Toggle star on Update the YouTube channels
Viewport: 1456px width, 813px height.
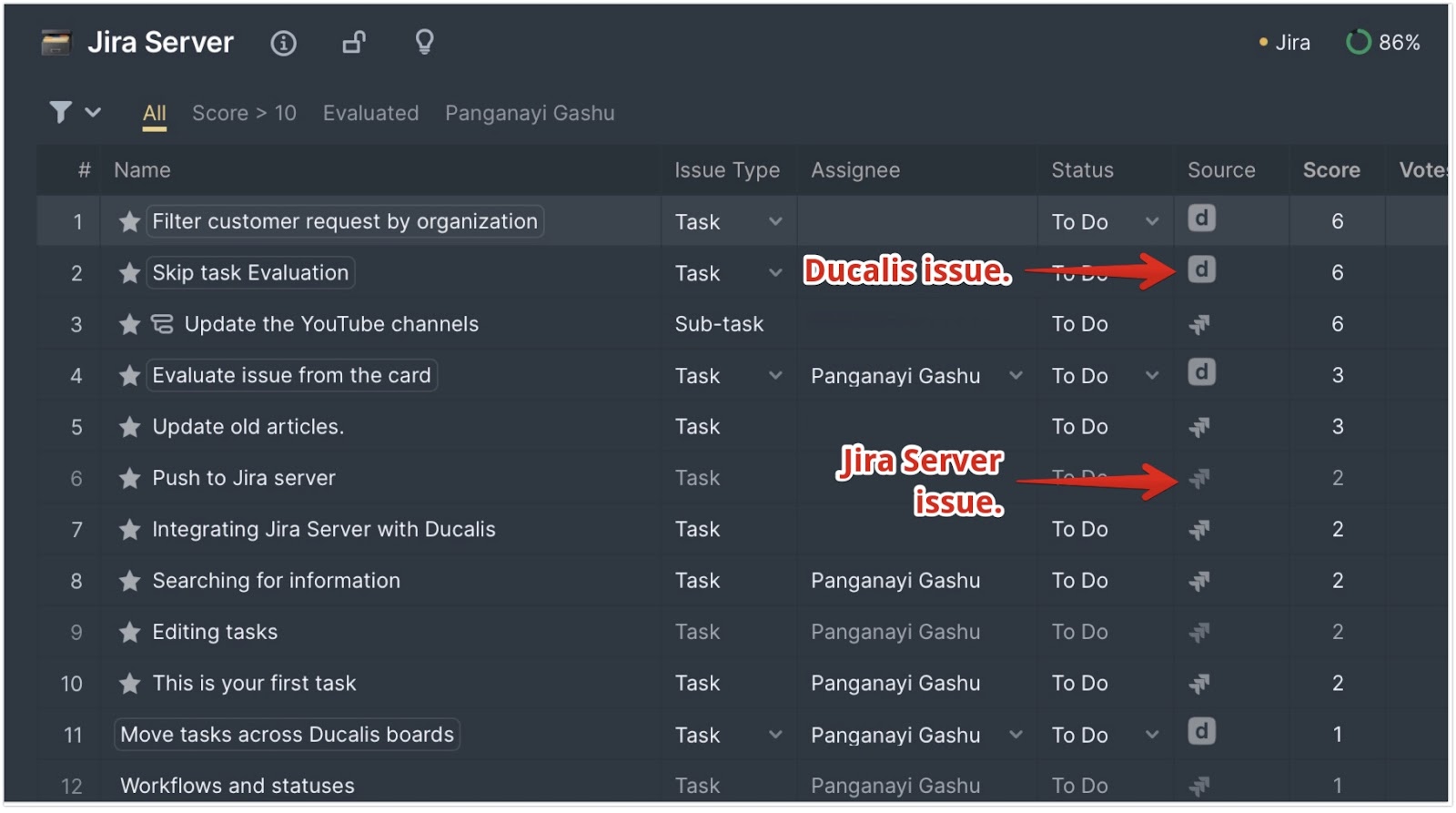coord(130,324)
